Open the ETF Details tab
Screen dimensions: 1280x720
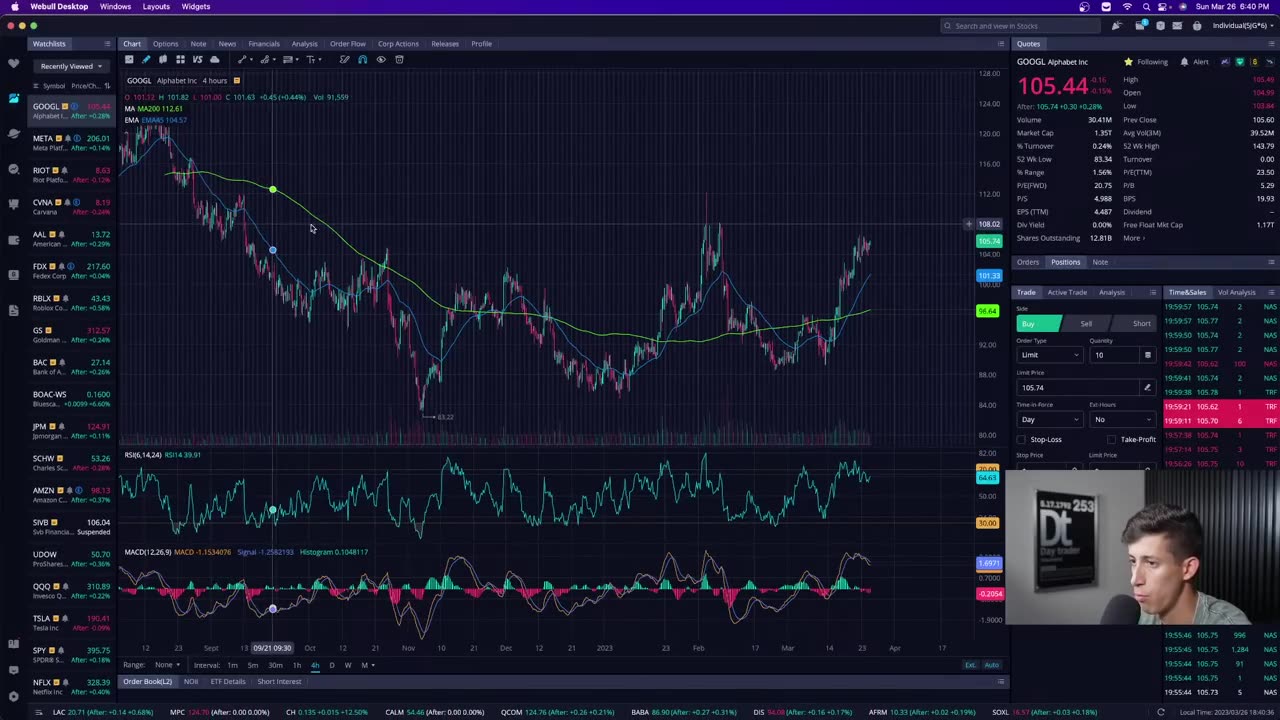pyautogui.click(x=228, y=682)
